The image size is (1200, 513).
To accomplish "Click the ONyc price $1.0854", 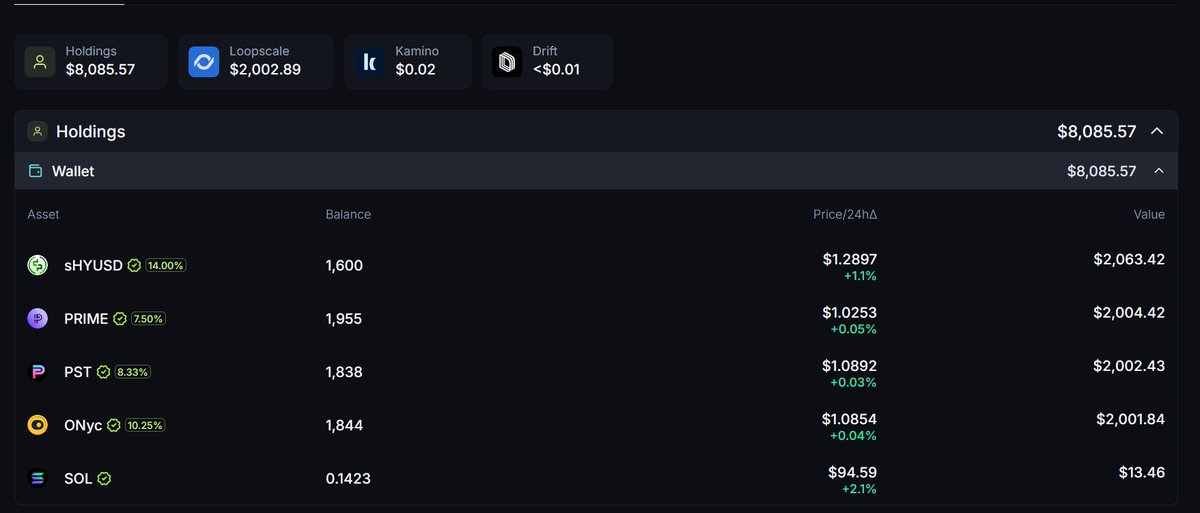I will click(850, 418).
